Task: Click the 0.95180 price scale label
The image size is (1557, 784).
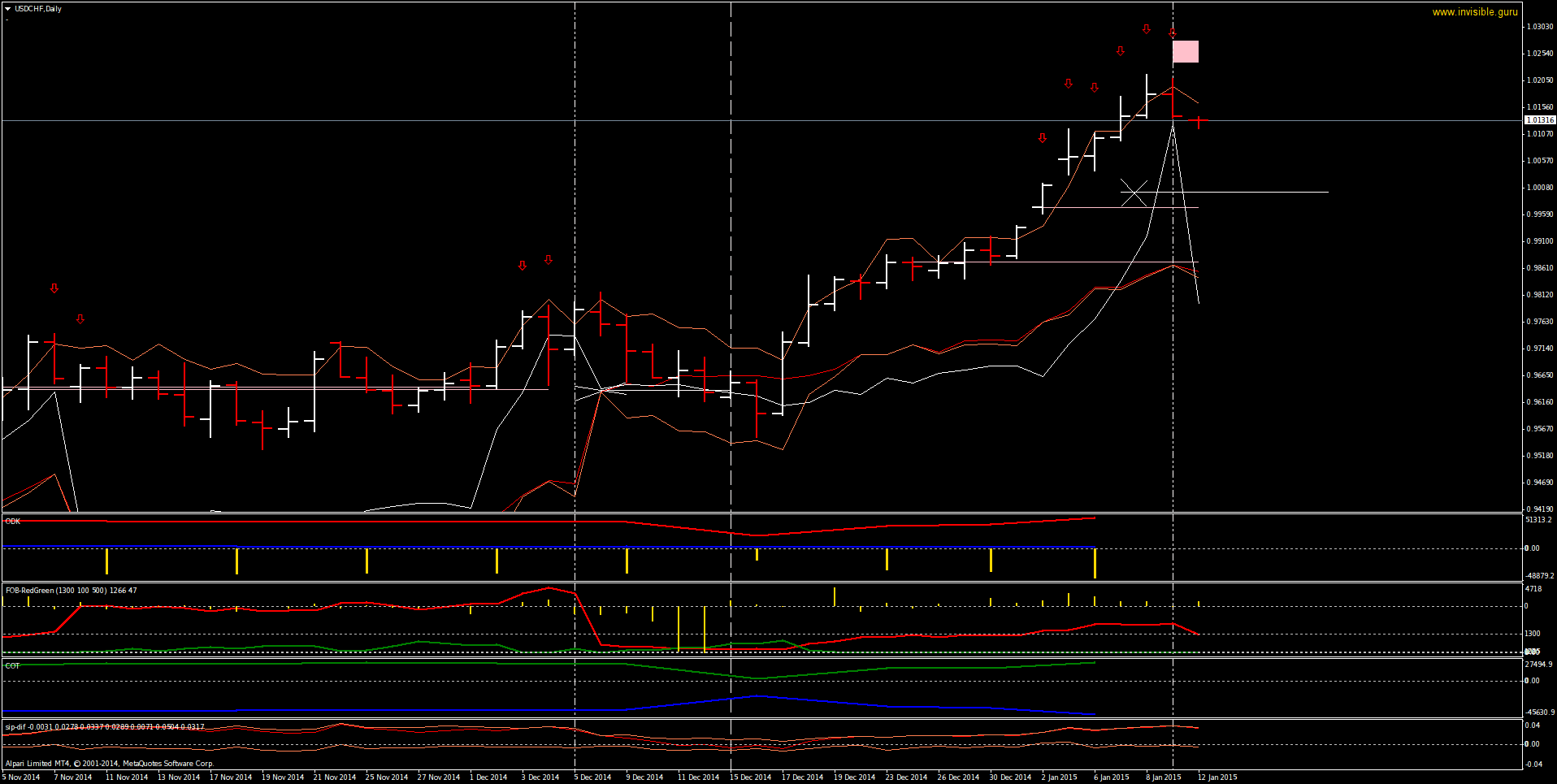Action: [1540, 456]
